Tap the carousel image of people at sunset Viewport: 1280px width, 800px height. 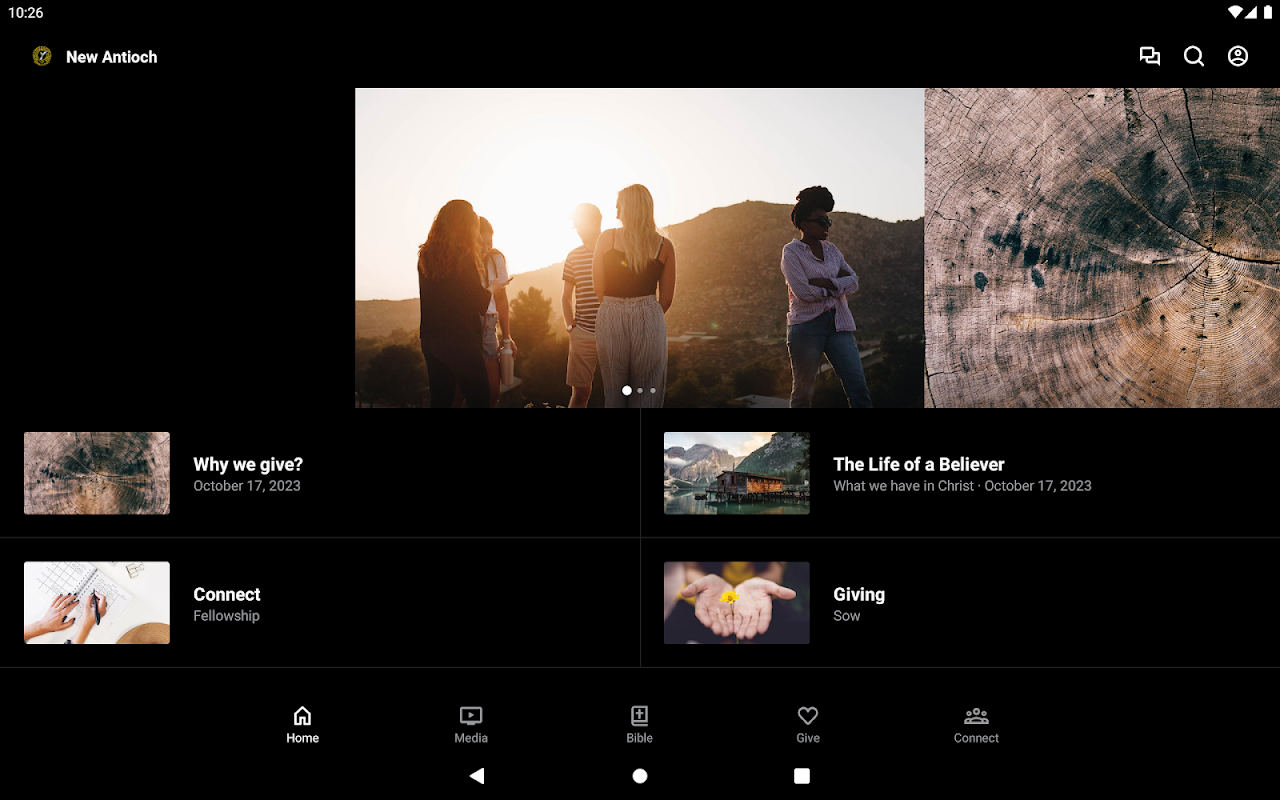(640, 248)
